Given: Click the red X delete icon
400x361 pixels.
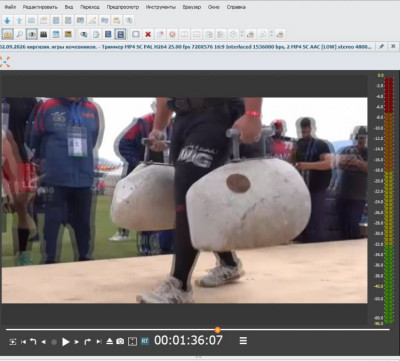Looking at the screenshot, I should (x=148, y=34).
